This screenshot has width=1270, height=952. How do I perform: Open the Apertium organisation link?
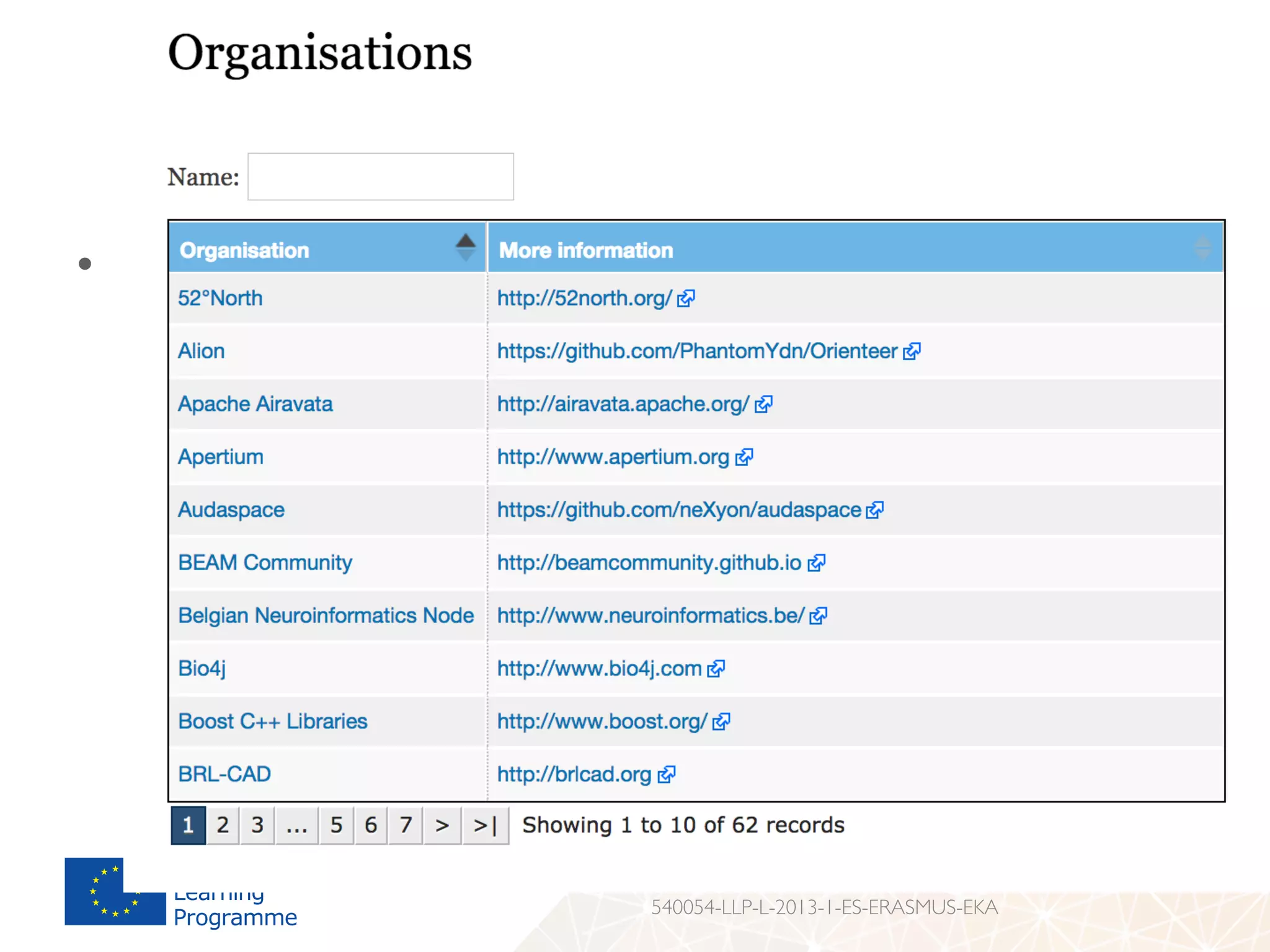pyautogui.click(x=221, y=457)
